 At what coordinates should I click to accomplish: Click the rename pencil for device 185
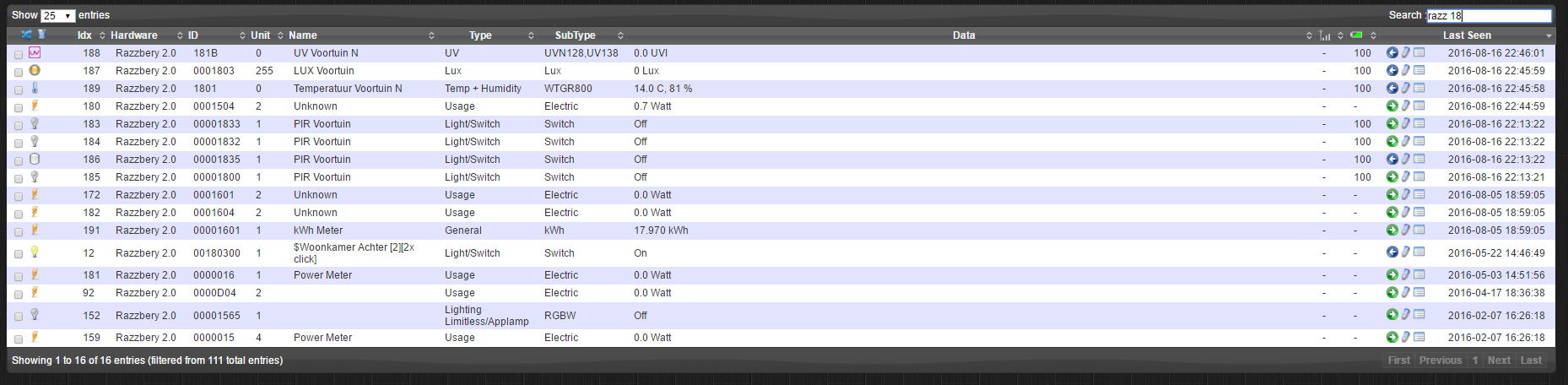pyautogui.click(x=1406, y=176)
